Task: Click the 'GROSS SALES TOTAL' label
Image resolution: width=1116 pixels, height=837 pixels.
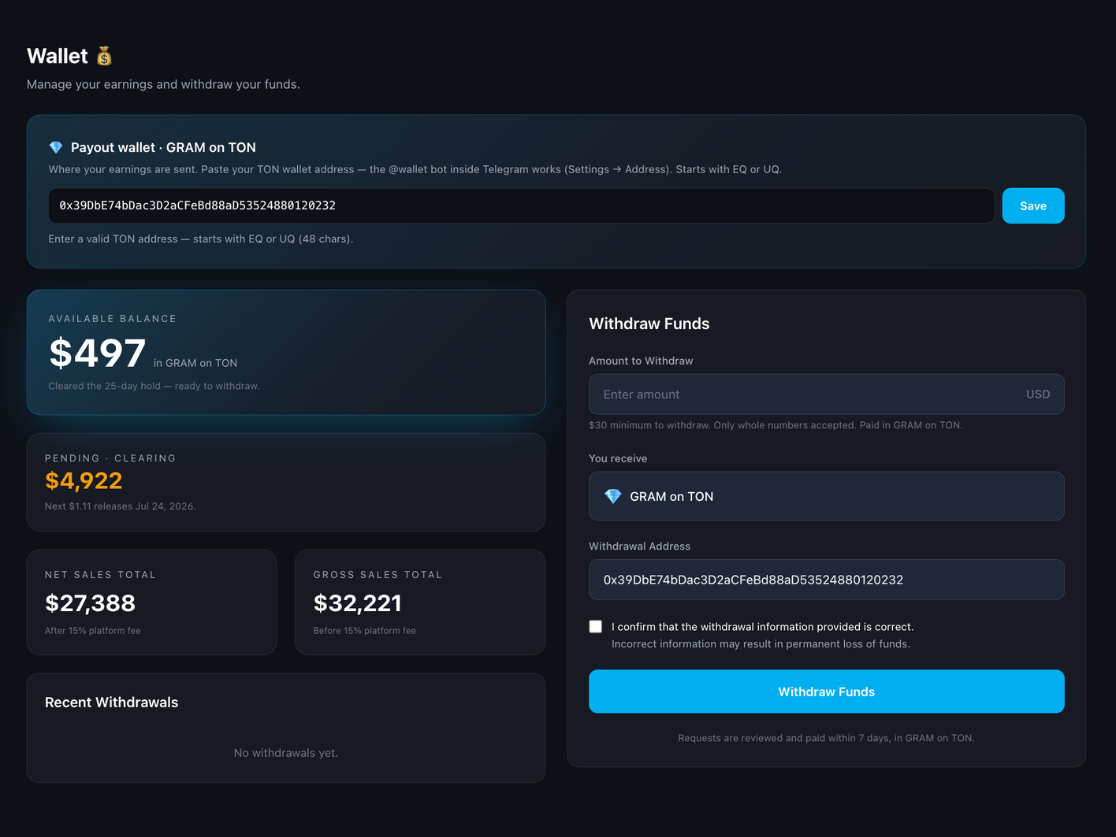Action: (x=378, y=574)
